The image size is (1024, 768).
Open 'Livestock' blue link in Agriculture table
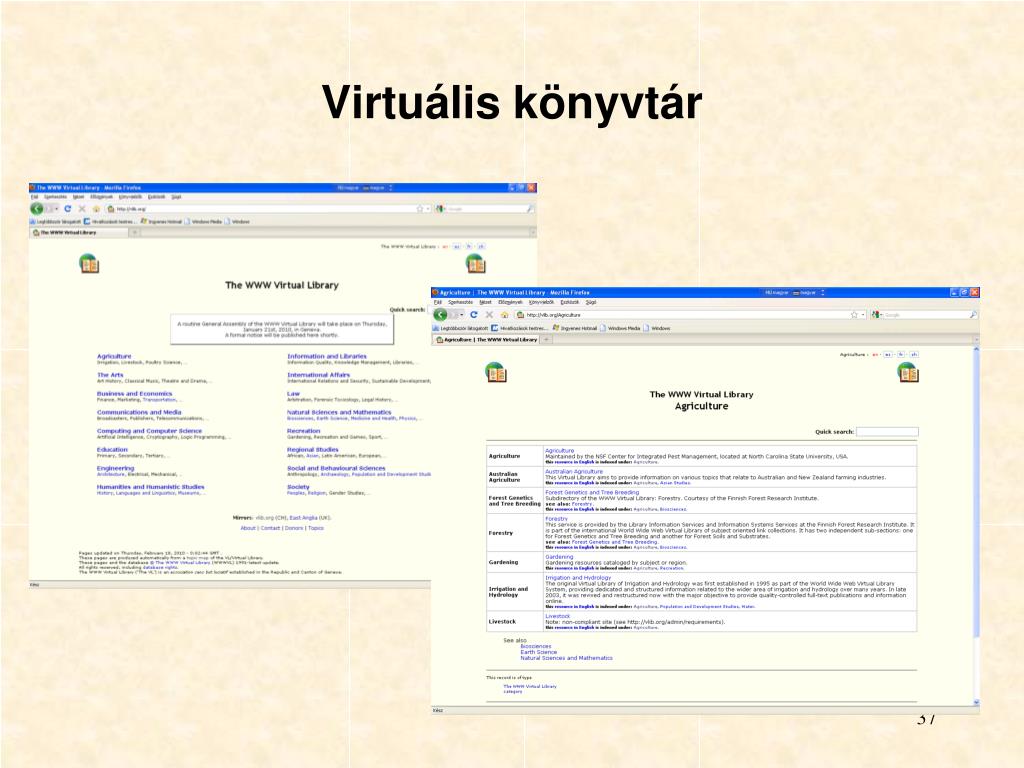point(558,616)
